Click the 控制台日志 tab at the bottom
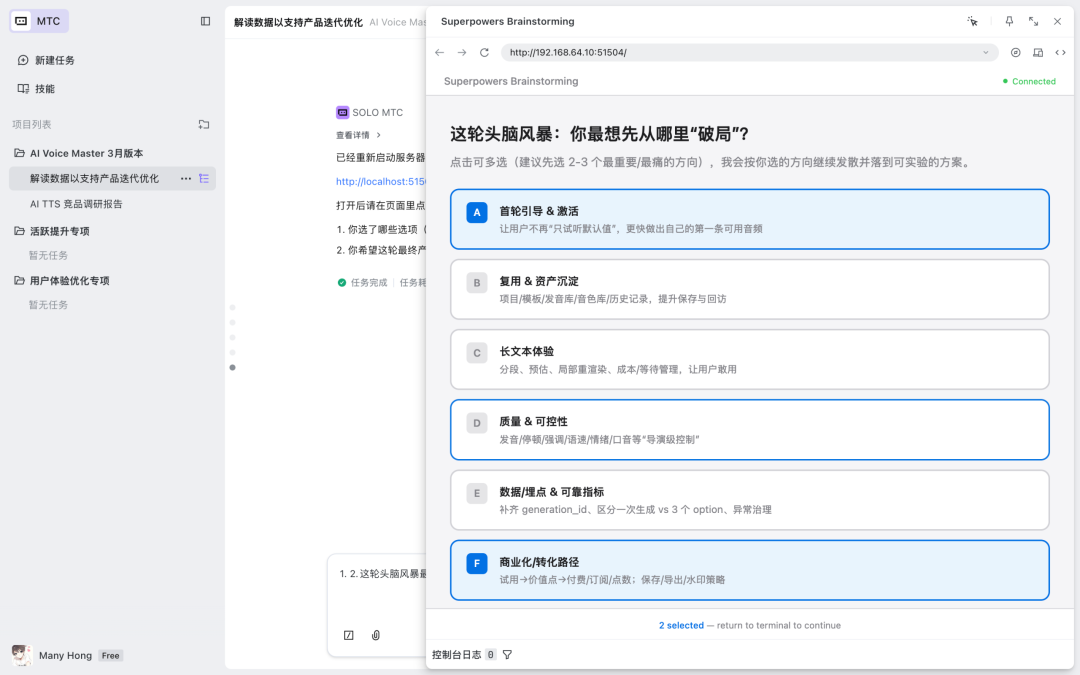Screen dimensions: 1080x675 [457, 654]
